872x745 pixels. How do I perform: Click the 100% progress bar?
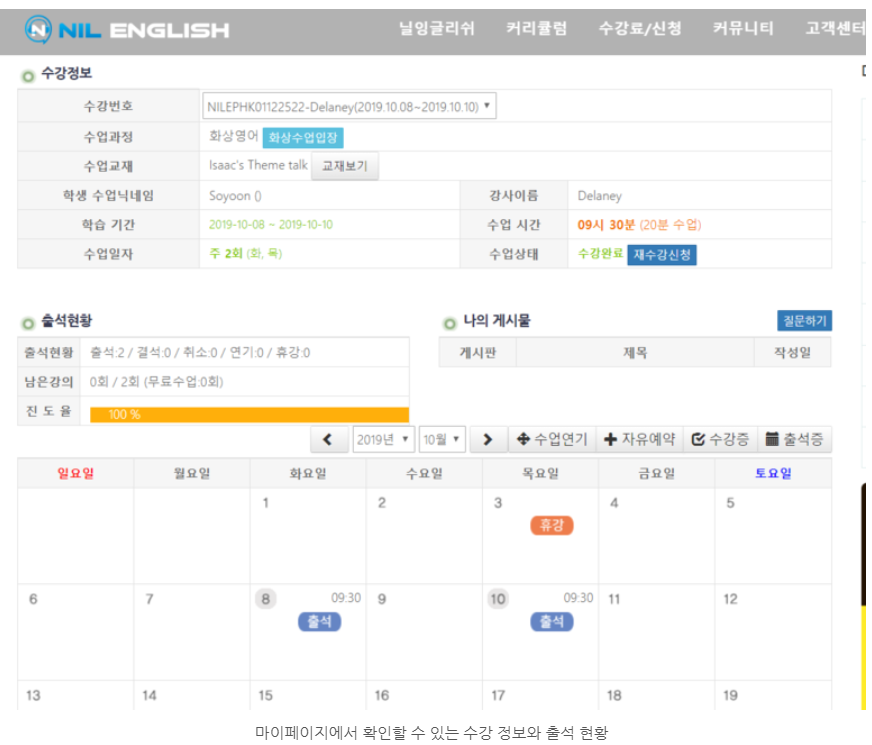pyautogui.click(x=249, y=415)
